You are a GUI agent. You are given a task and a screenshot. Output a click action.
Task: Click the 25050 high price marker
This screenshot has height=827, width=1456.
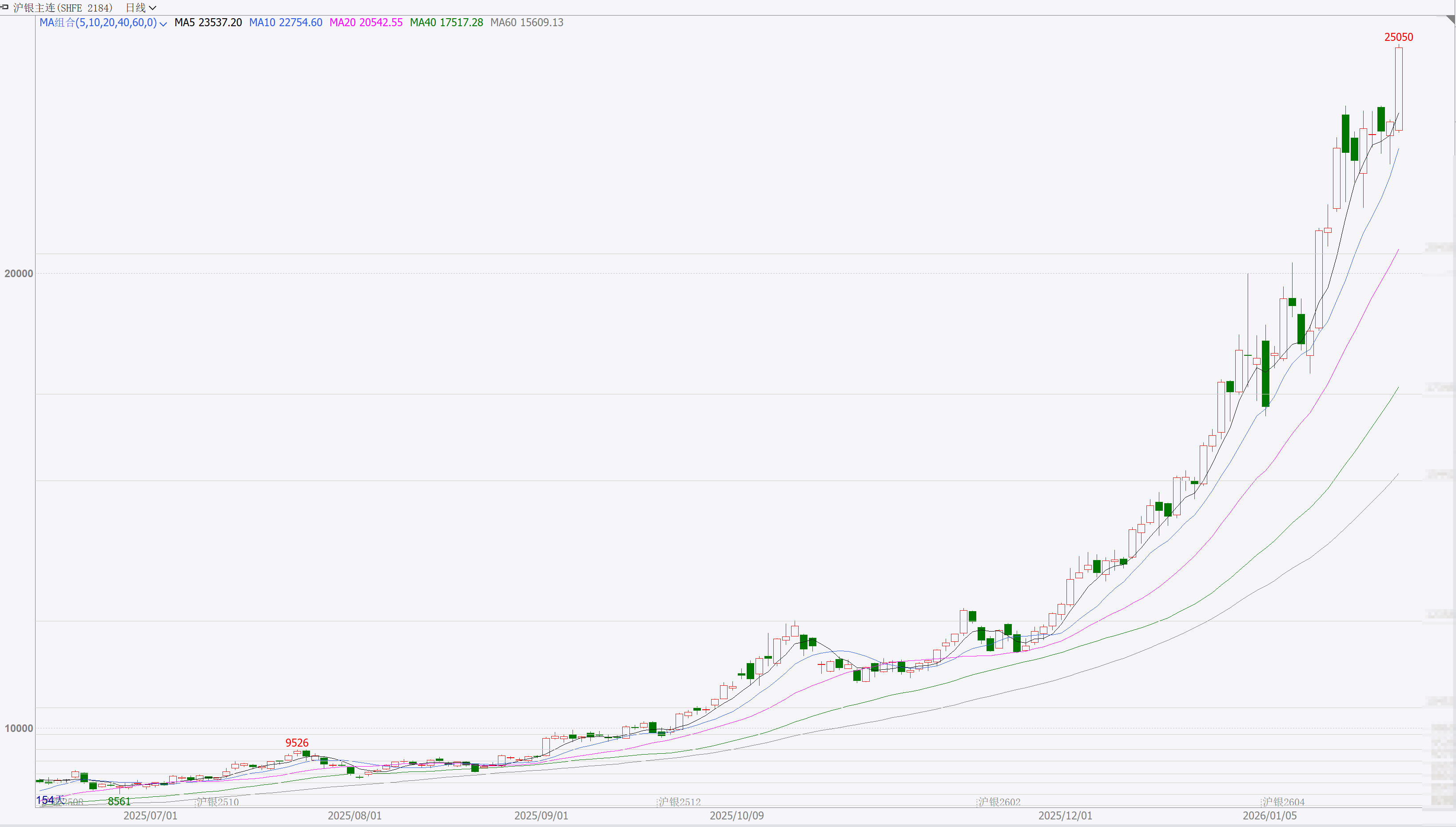(1398, 37)
